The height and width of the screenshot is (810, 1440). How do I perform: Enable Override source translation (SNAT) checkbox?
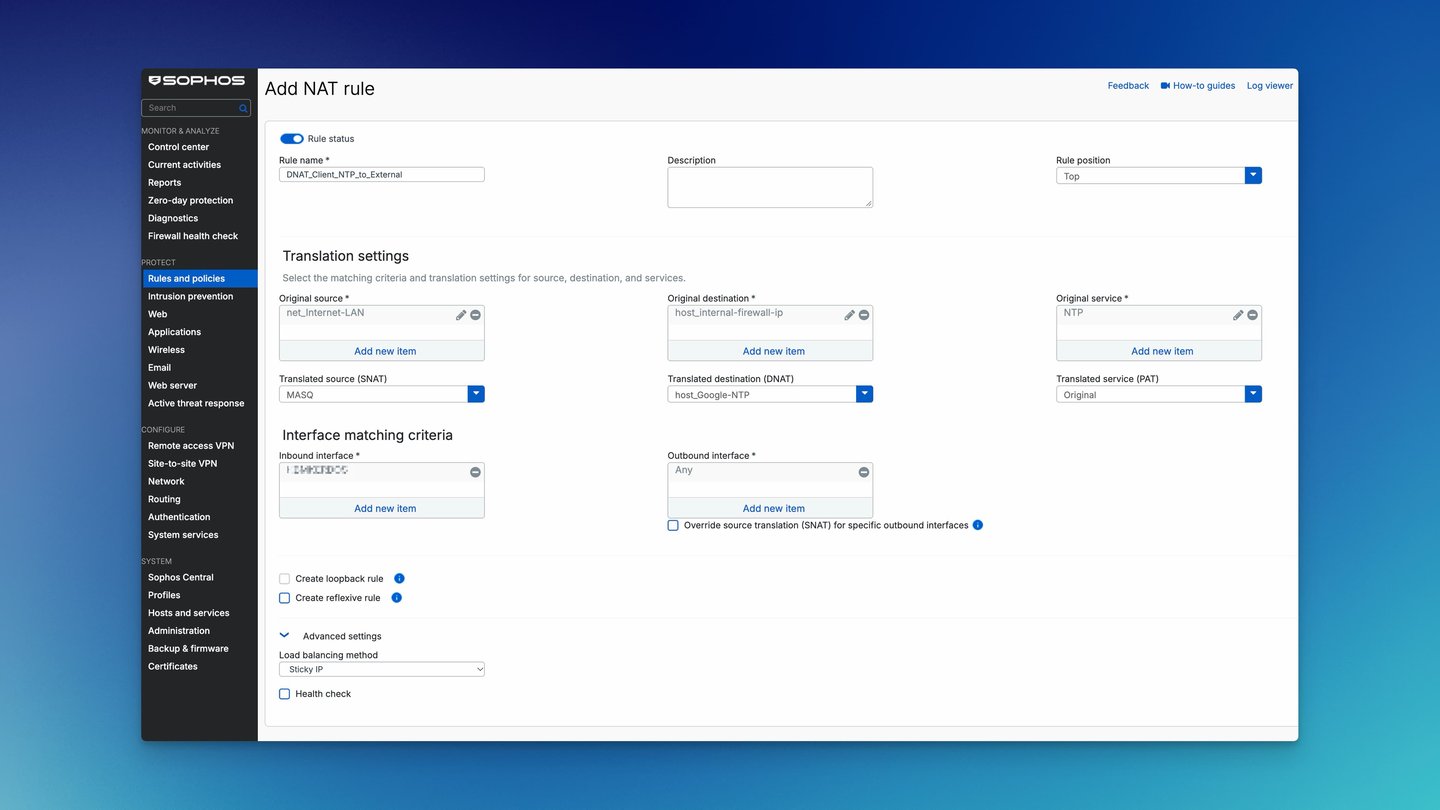tap(673, 525)
